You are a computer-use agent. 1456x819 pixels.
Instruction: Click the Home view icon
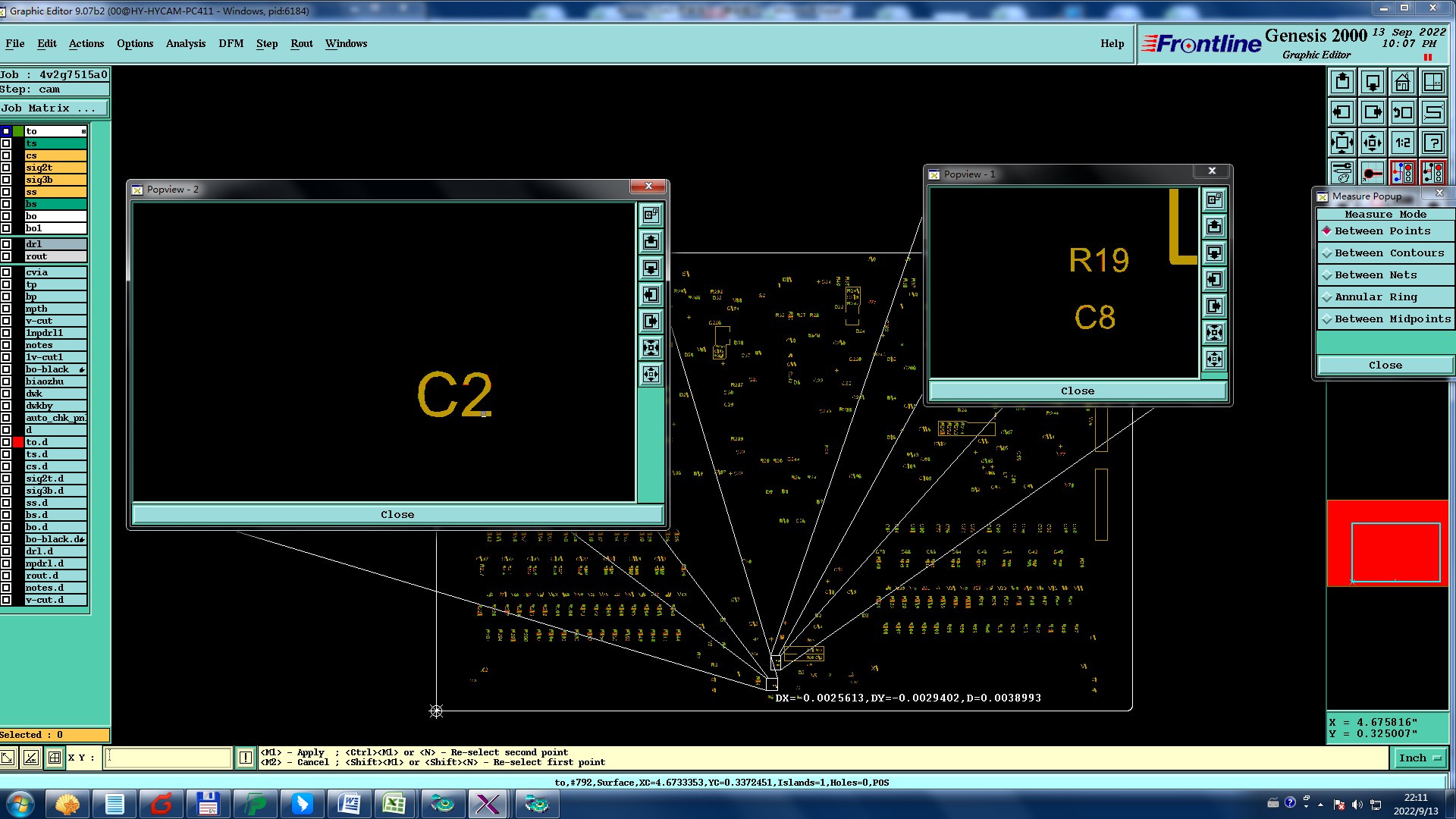(x=1402, y=82)
